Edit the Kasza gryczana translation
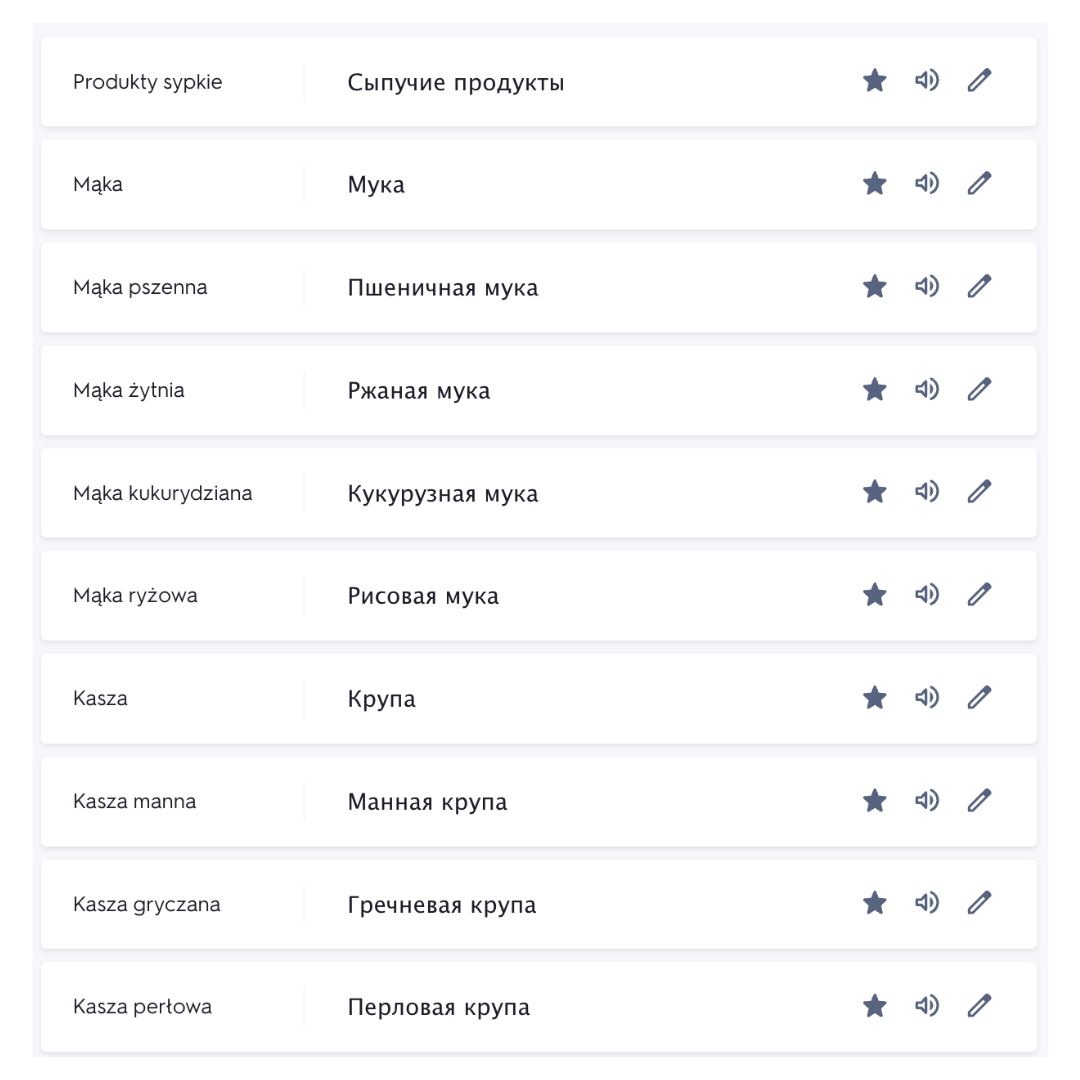Screen dimensions: 1080x1080 tap(979, 902)
